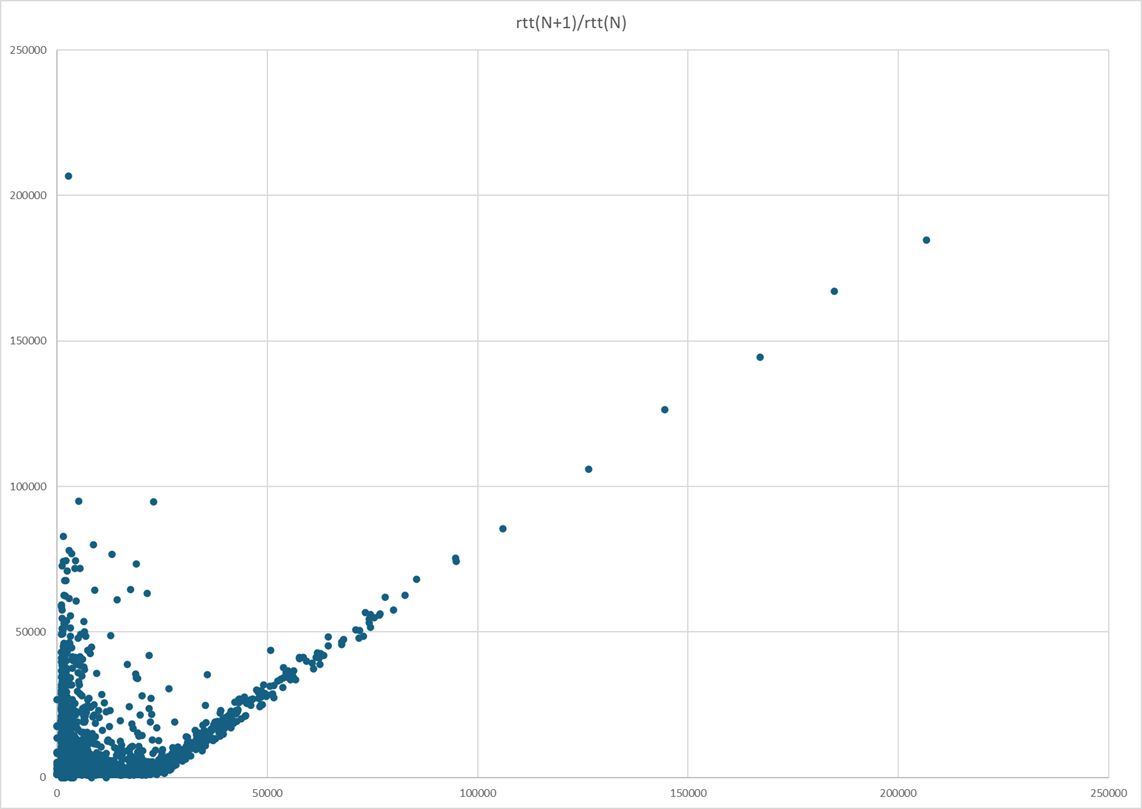Viewport: 1142px width, 809px height.
Task: Click the diagonal data point near 167000
Action: coord(834,292)
